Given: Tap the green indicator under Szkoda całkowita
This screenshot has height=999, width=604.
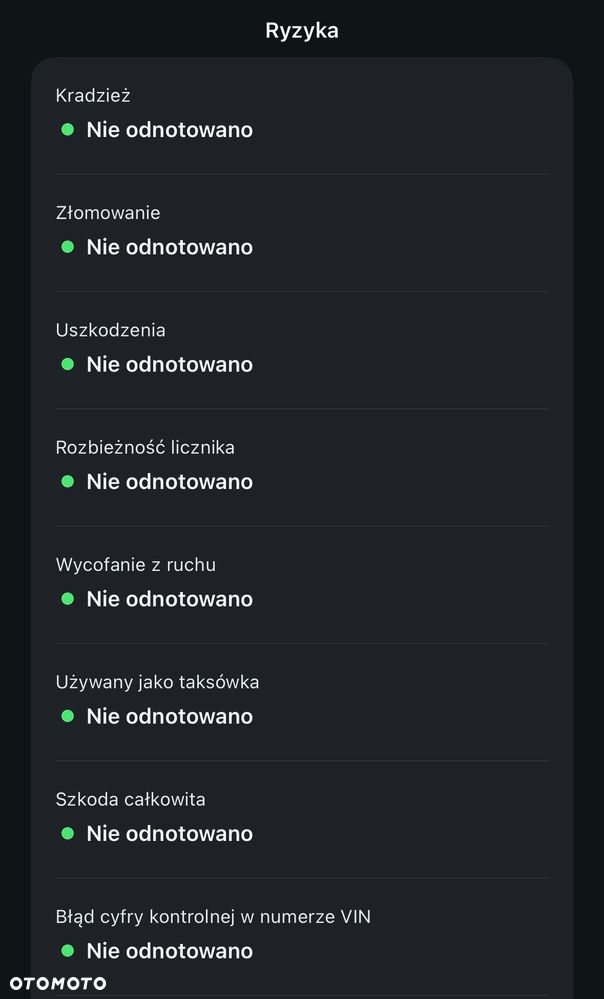Looking at the screenshot, I should click(68, 833).
